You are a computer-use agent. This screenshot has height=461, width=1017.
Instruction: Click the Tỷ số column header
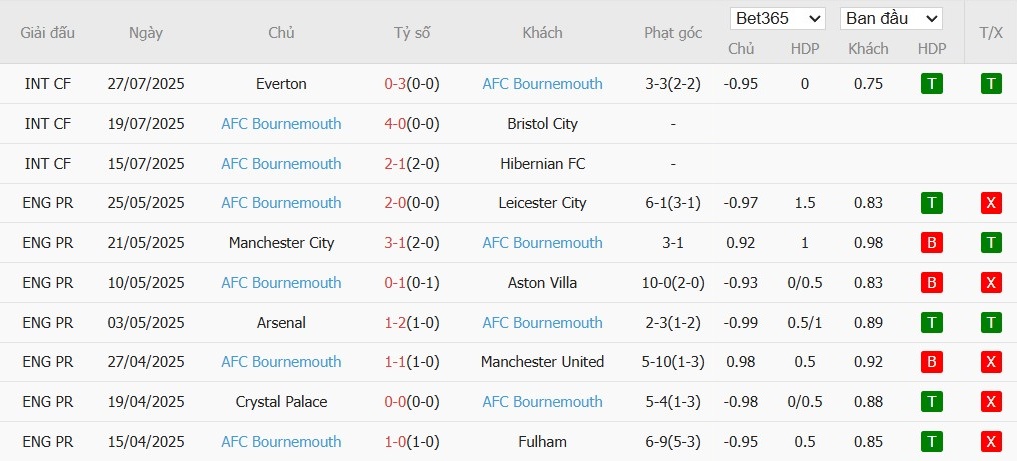[412, 32]
